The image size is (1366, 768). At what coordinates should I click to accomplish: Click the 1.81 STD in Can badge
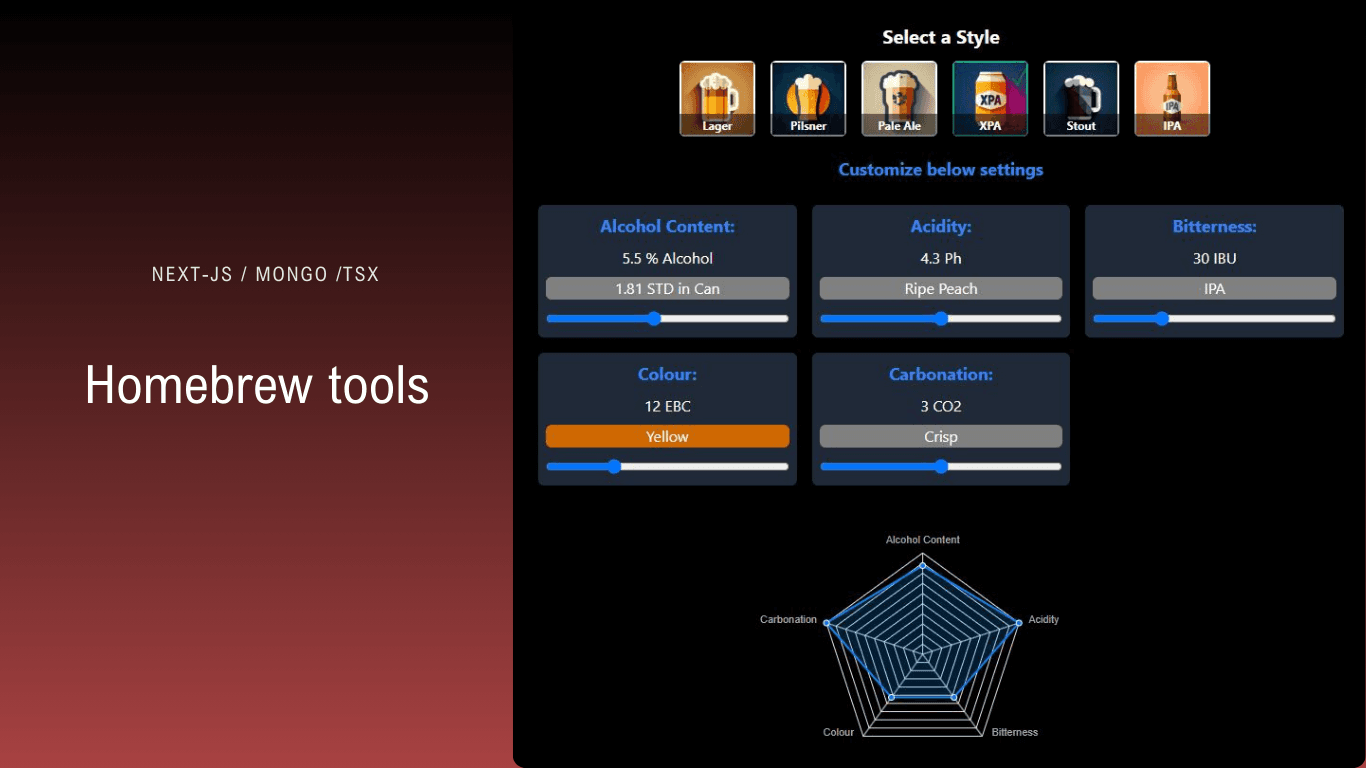[667, 288]
